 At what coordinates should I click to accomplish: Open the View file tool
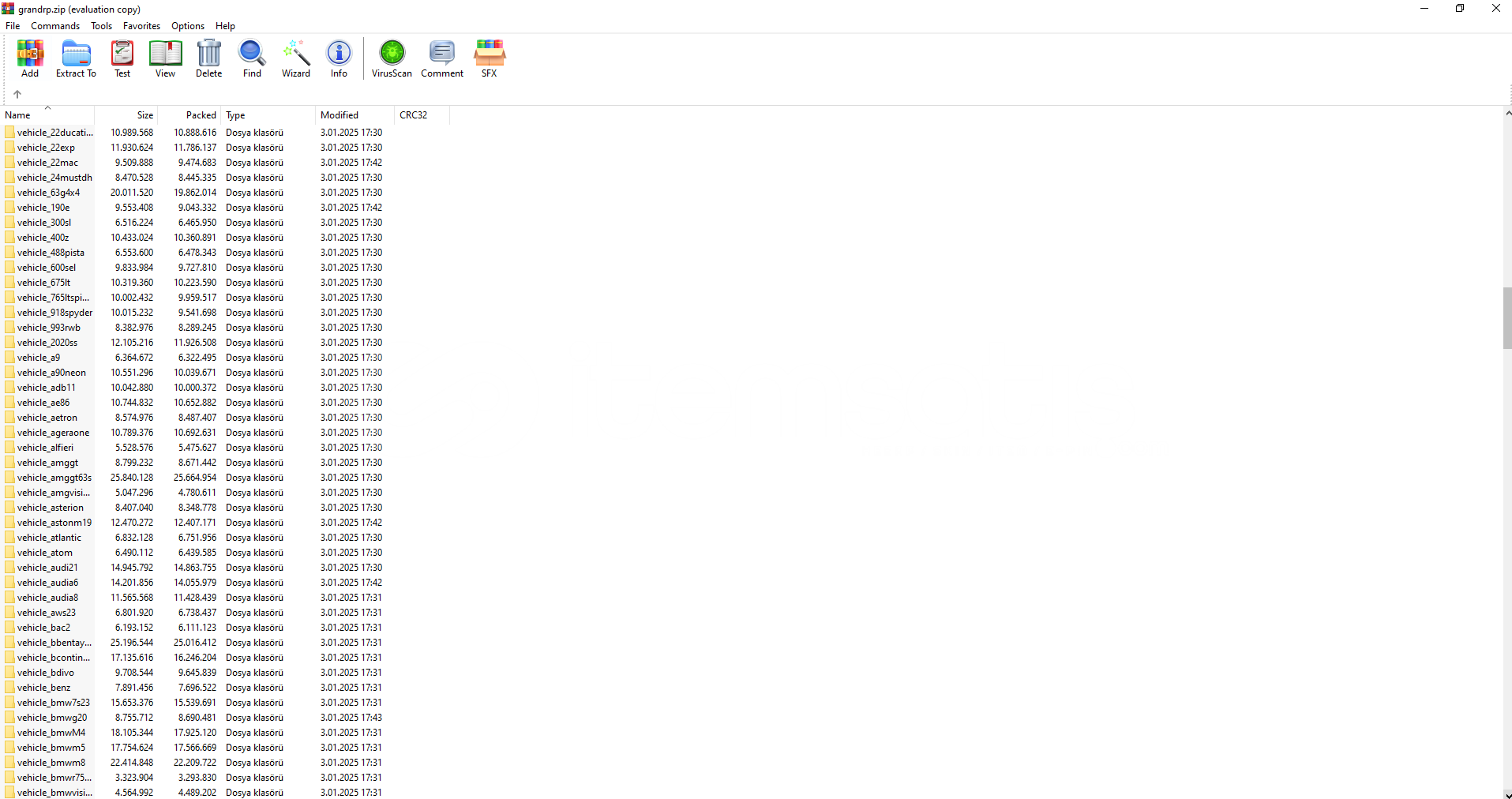166,58
